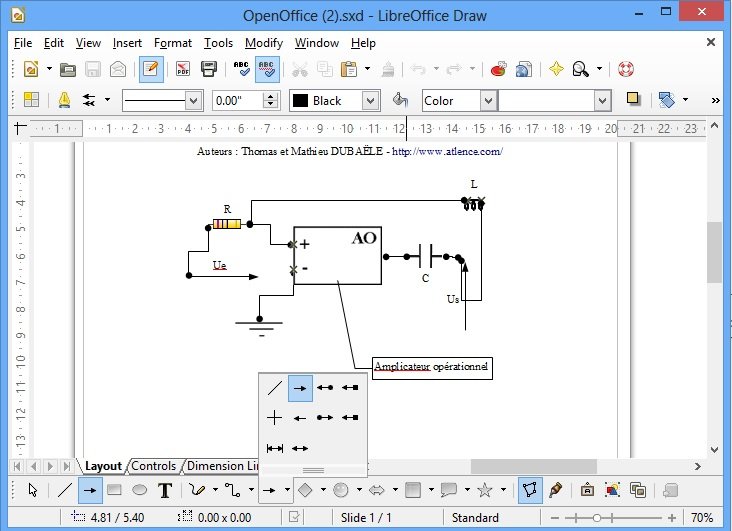Viewport: 732px width, 531px height.
Task: Select the Text tool
Action: [x=165, y=490]
